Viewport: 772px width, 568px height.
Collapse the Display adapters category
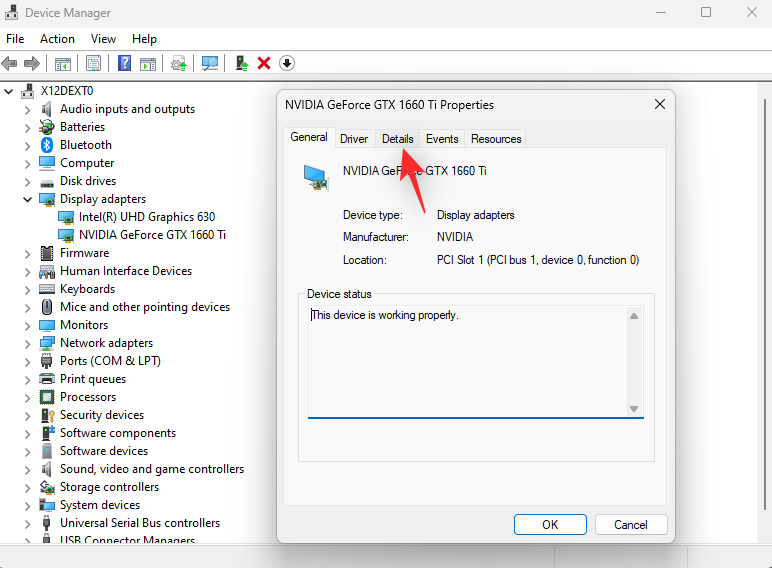click(28, 199)
